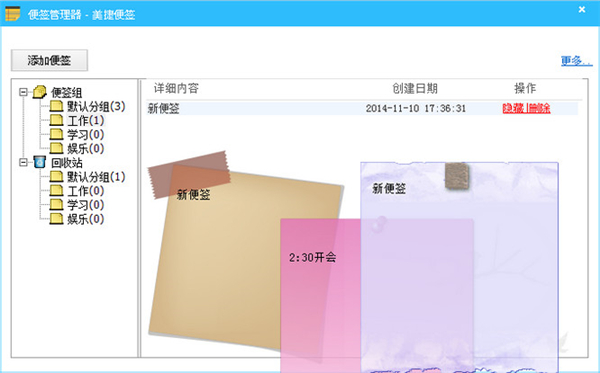Image resolution: width=600 pixels, height=373 pixels.
Task: Collapse the 回收站 tree node
Action: (23, 162)
